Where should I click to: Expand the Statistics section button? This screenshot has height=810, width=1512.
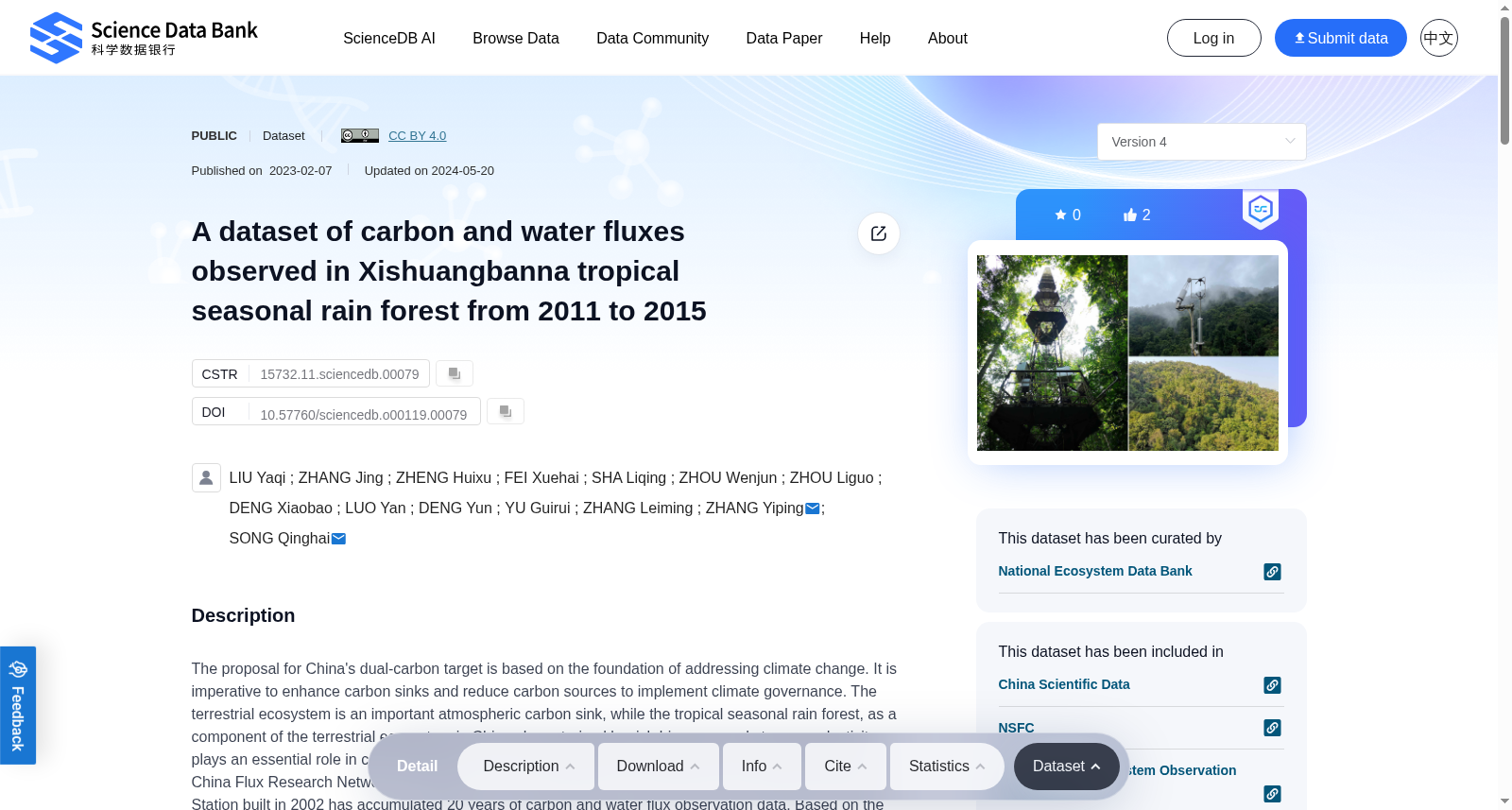pos(947,767)
